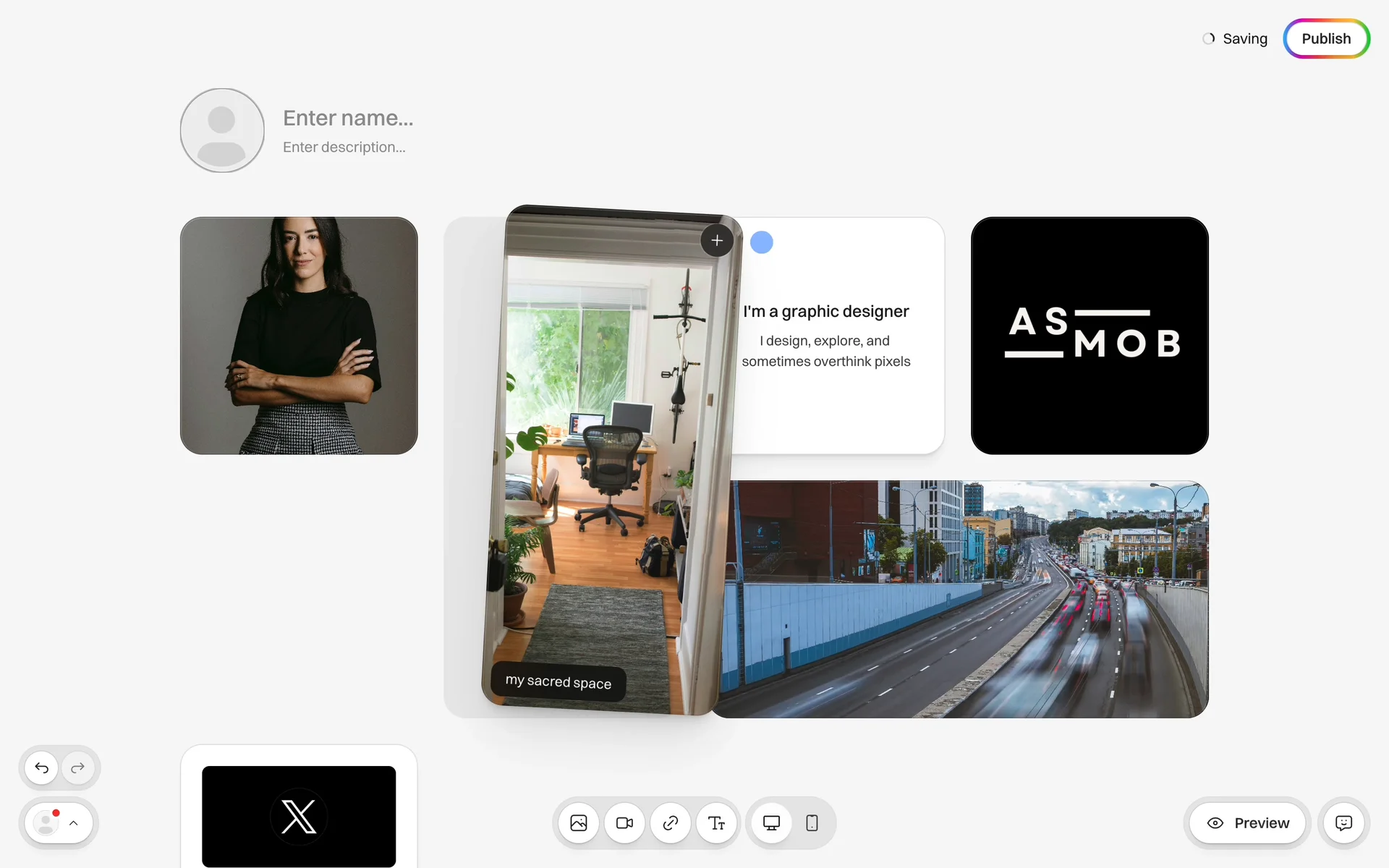Screen dimensions: 1389x868
Task: Open the X social link card
Action: (x=299, y=816)
